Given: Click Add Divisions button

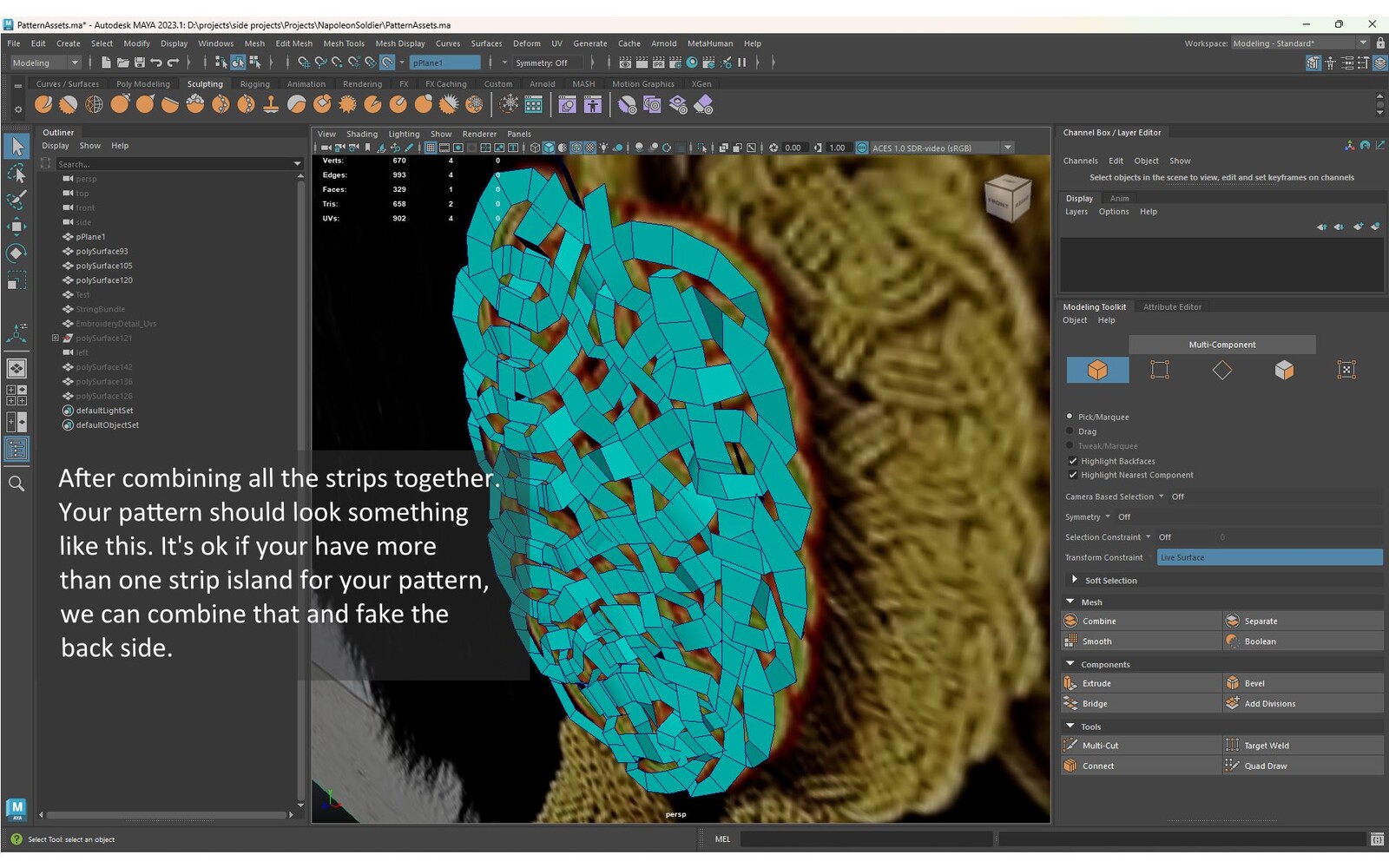Looking at the screenshot, I should click(x=1303, y=704).
